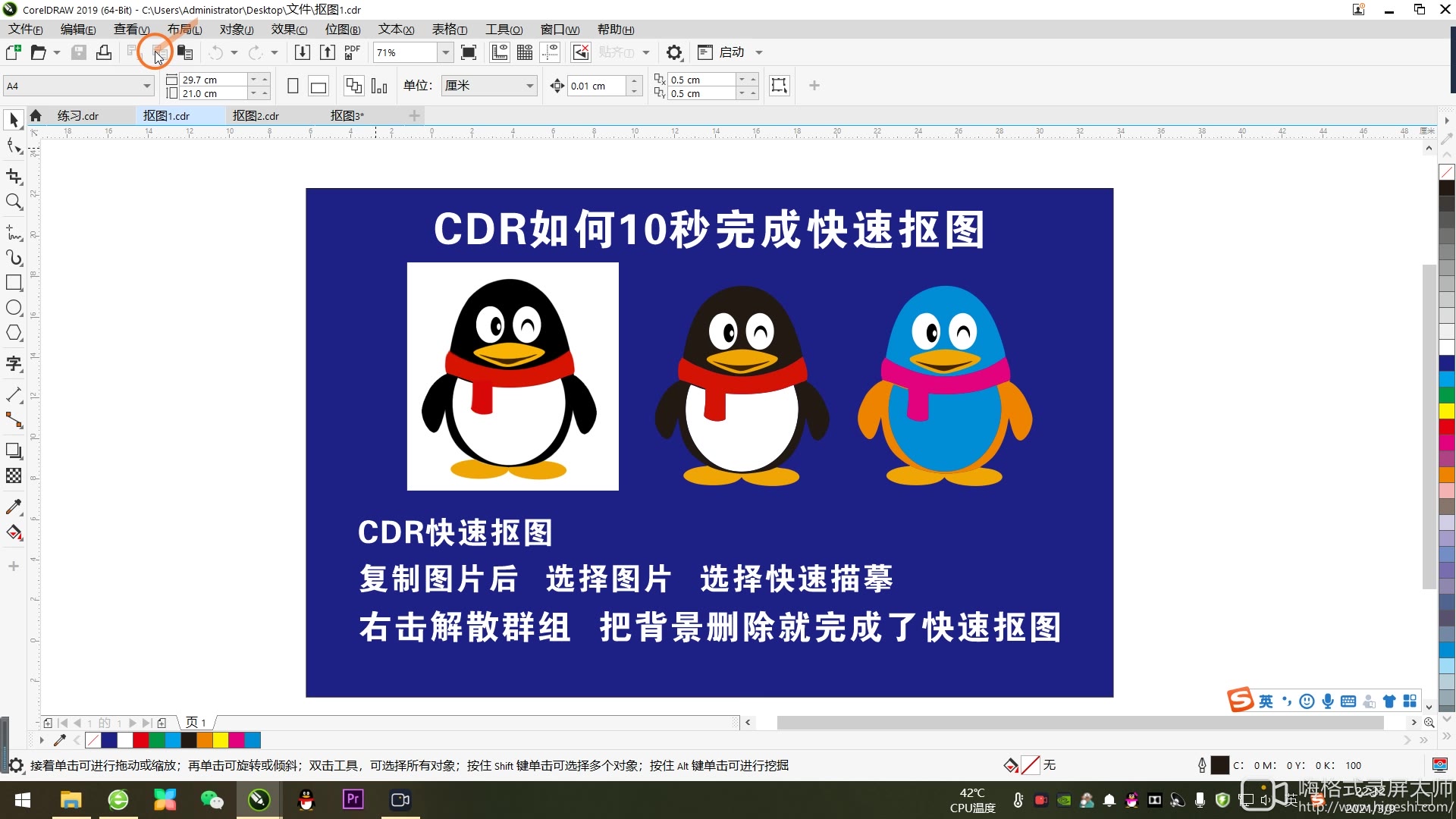Open the A4 page size dropdown

[x=146, y=86]
